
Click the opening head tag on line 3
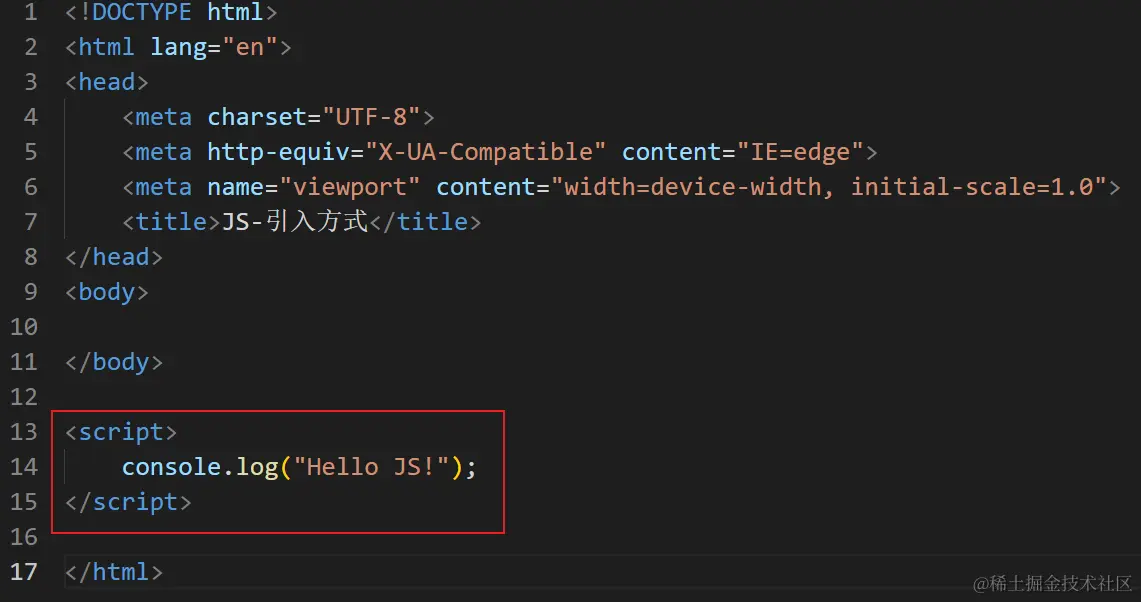point(106,82)
